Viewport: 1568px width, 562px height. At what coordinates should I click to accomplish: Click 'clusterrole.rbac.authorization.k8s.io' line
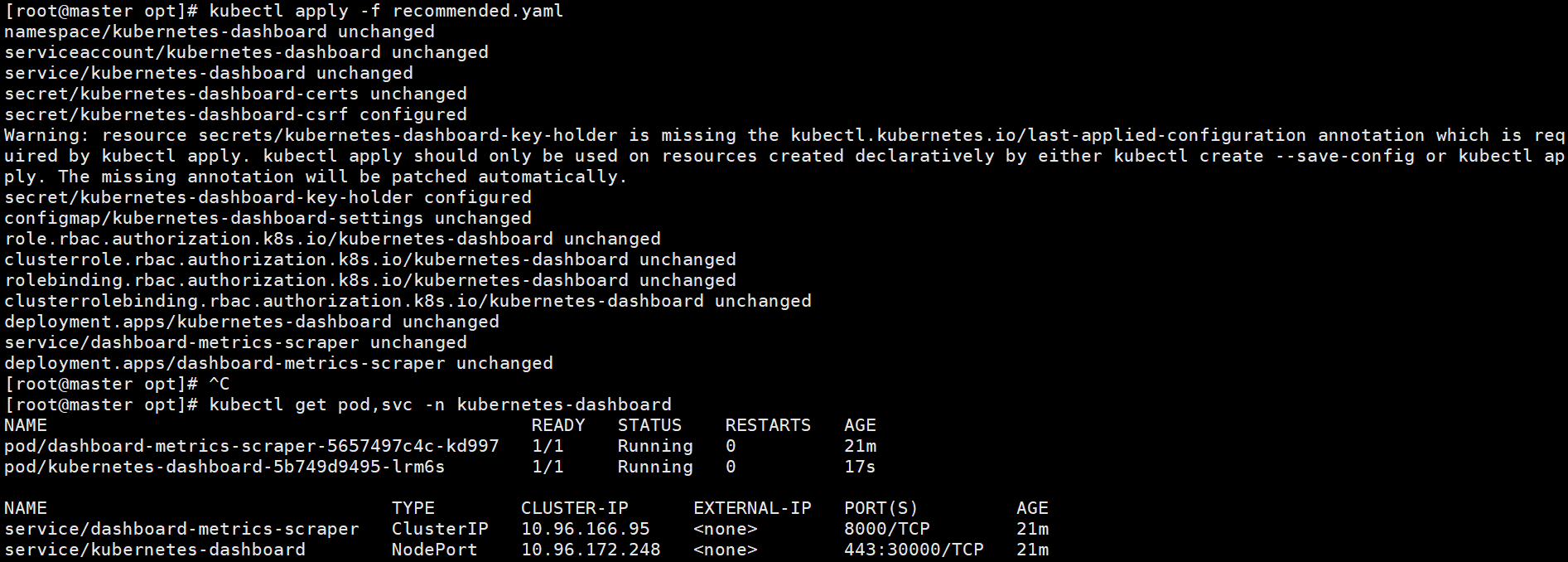(x=370, y=260)
